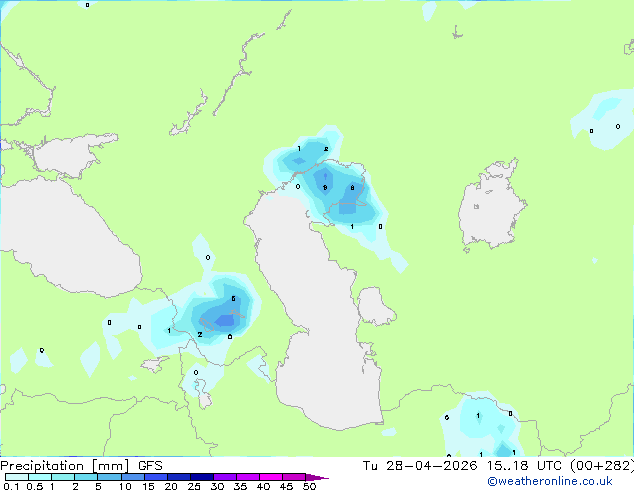Open the weatheronline.co.uk credit link
634x490 pixels.
coord(549,481)
